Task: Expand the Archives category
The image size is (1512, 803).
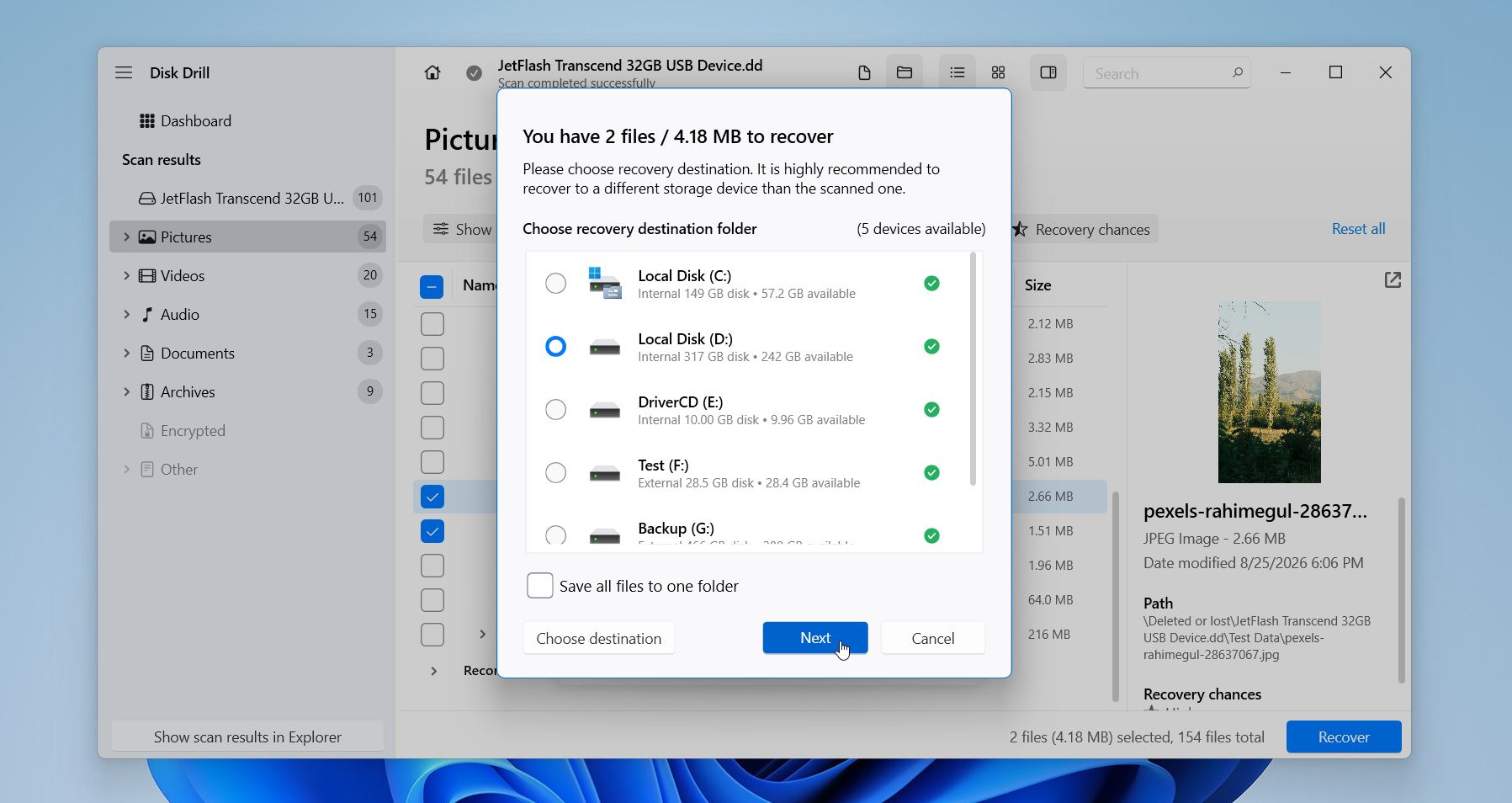Action: click(126, 392)
